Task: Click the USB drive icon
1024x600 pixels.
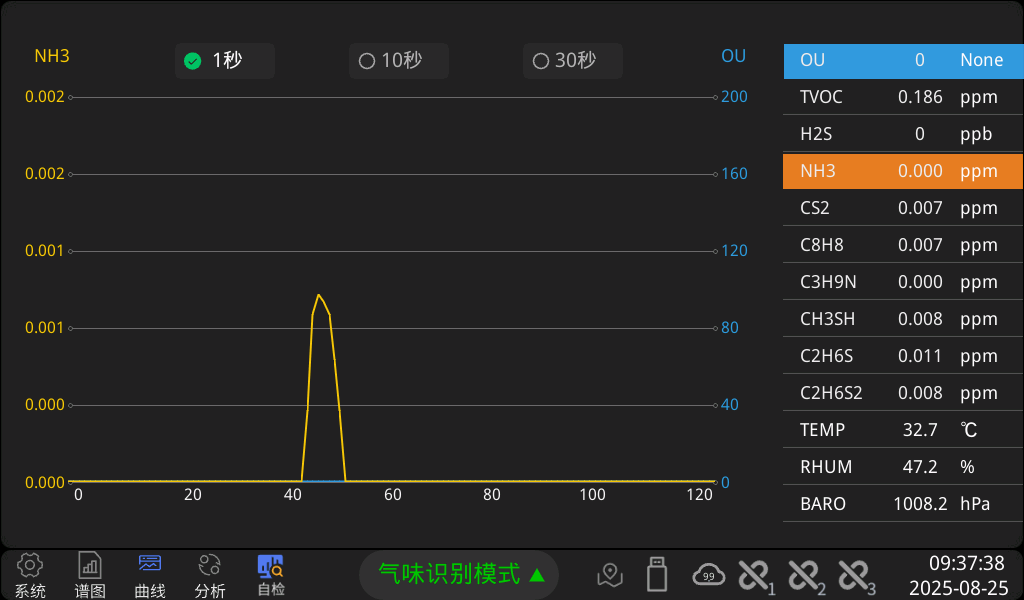Action: click(657, 574)
